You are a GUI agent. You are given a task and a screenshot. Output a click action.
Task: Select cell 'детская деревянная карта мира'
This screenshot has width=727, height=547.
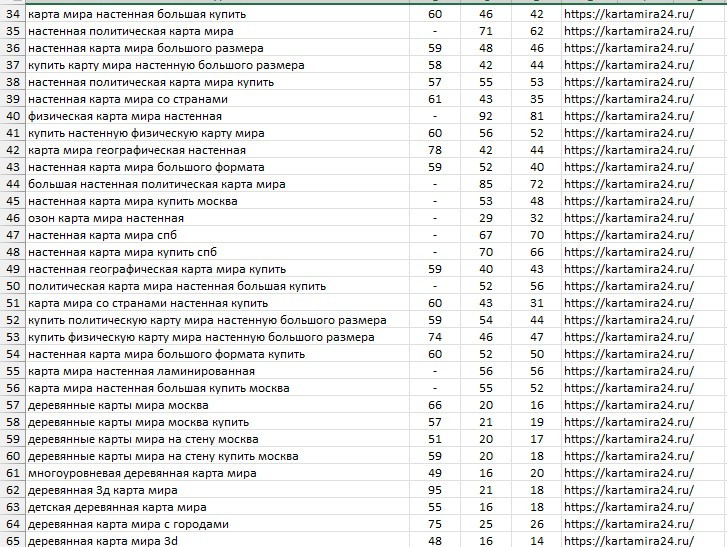(x=217, y=507)
